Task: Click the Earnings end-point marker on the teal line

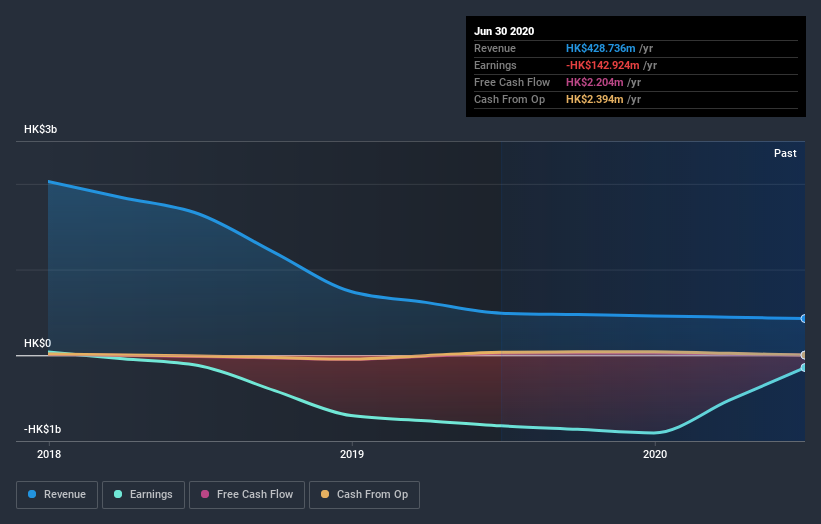Action: click(804, 367)
